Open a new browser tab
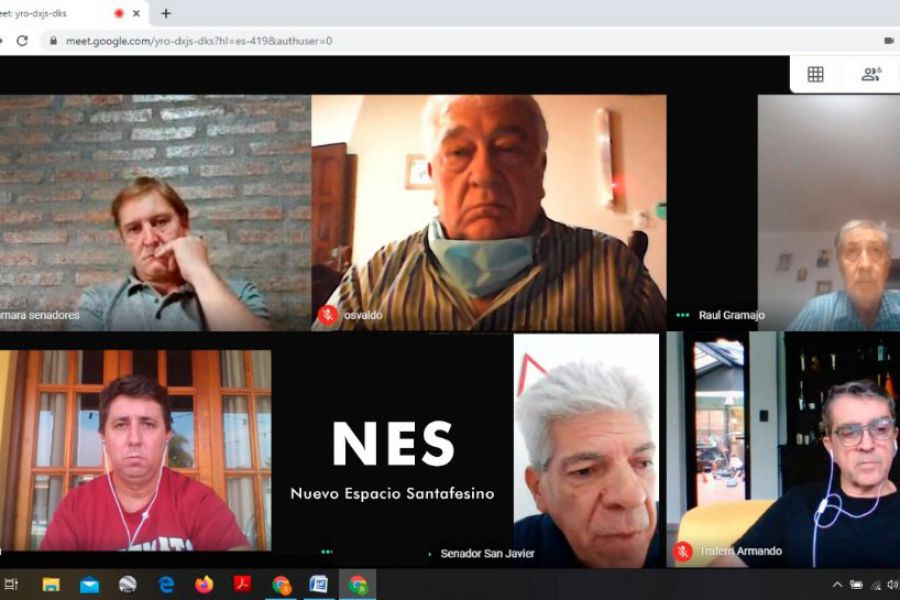900x600 pixels. tap(166, 13)
